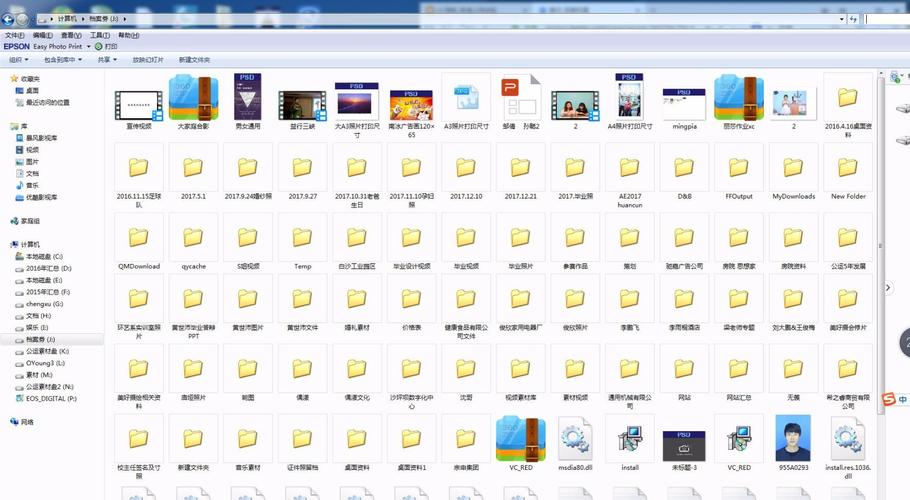910x500 pixels.
Task: Select the MyDownloads folder
Action: click(x=793, y=172)
